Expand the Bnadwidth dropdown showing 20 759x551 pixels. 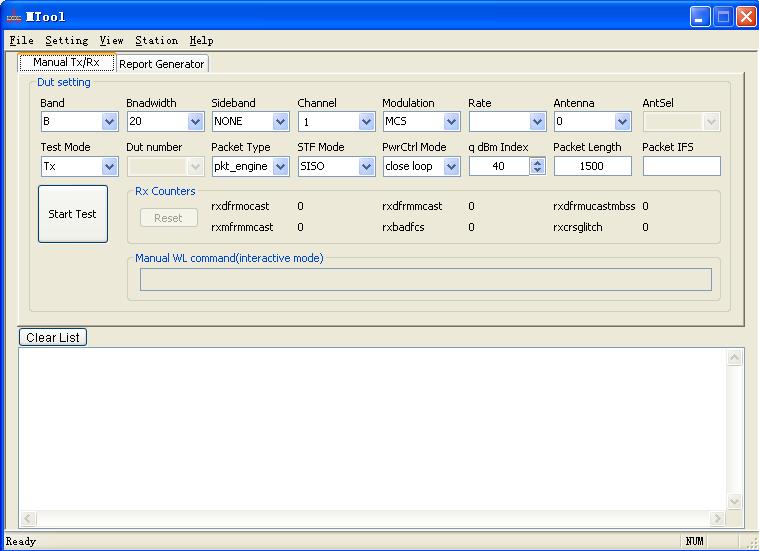click(196, 122)
